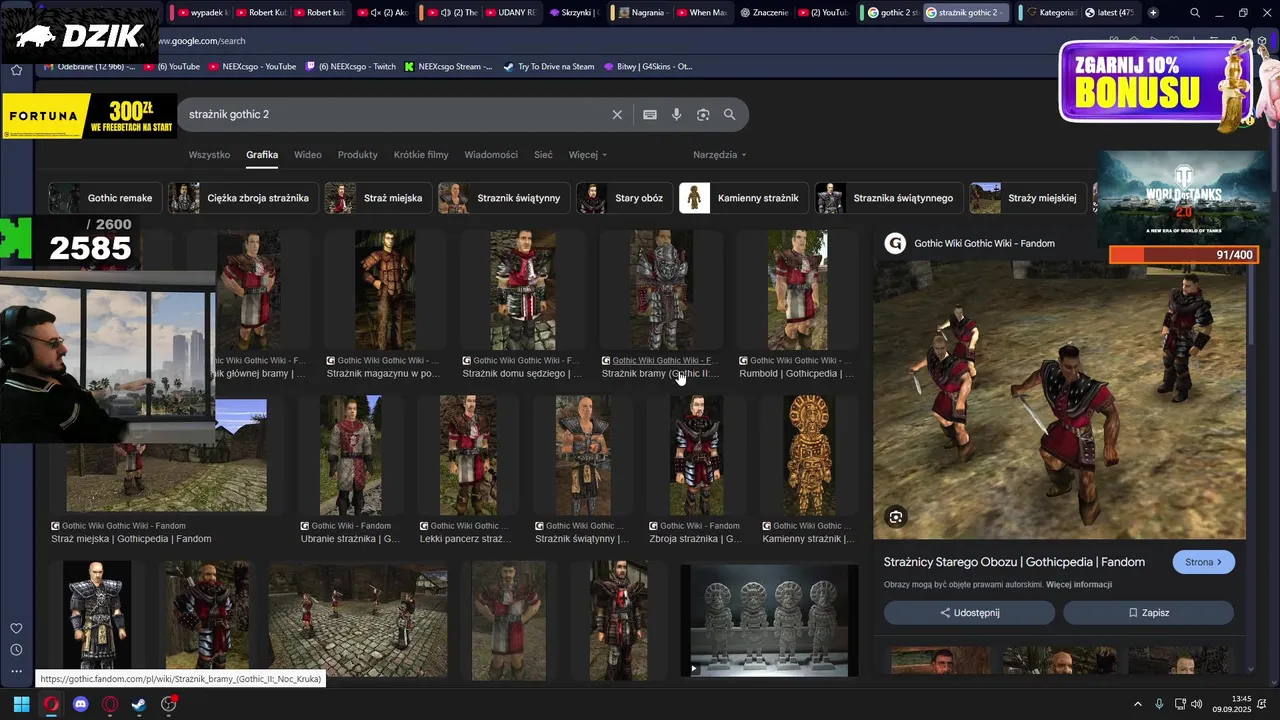The height and width of the screenshot is (720, 1280).
Task: Switch to the 'Znaczenie' browser tab
Action: pos(766,13)
